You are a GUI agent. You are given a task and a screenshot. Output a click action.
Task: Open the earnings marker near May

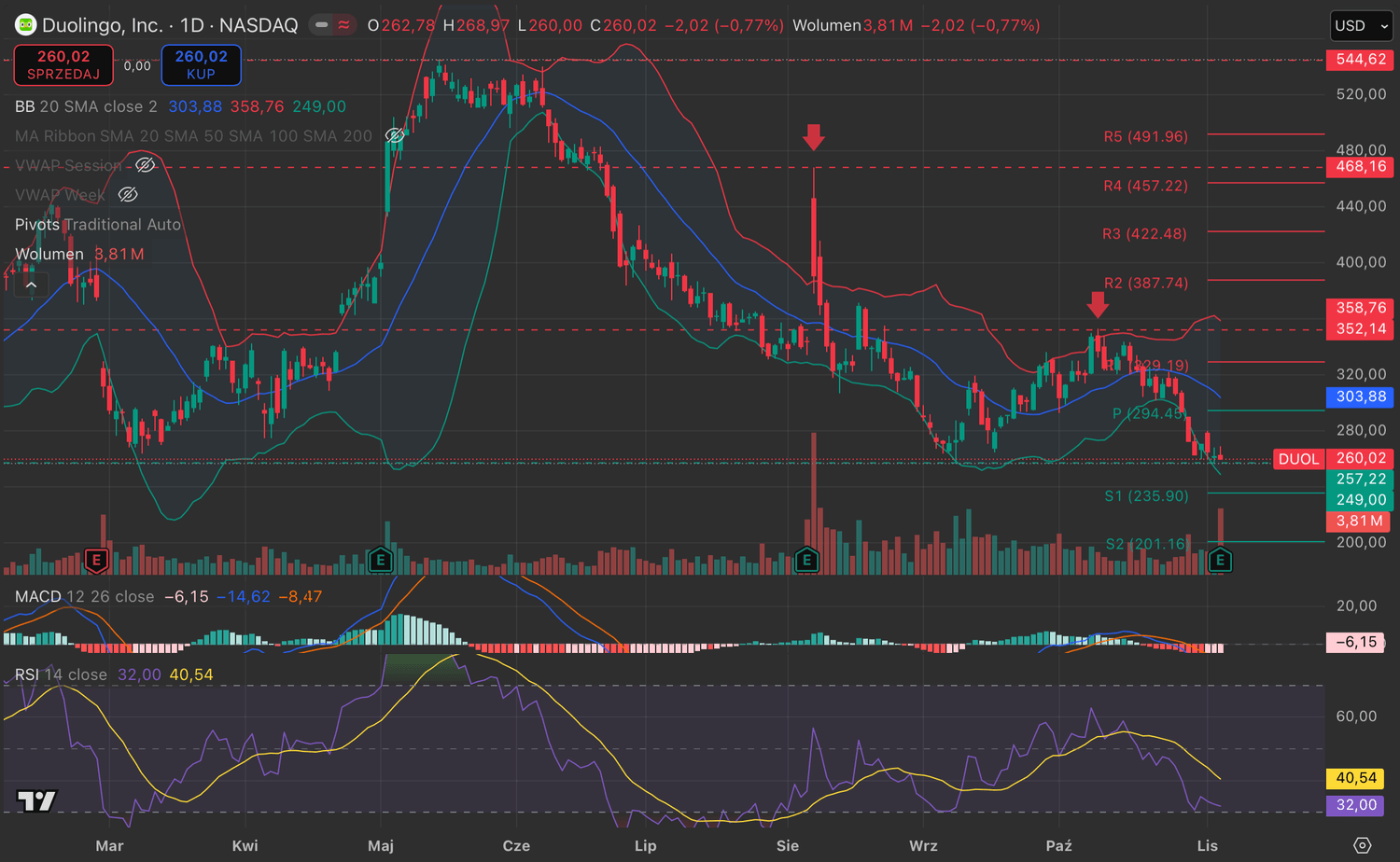[380, 560]
